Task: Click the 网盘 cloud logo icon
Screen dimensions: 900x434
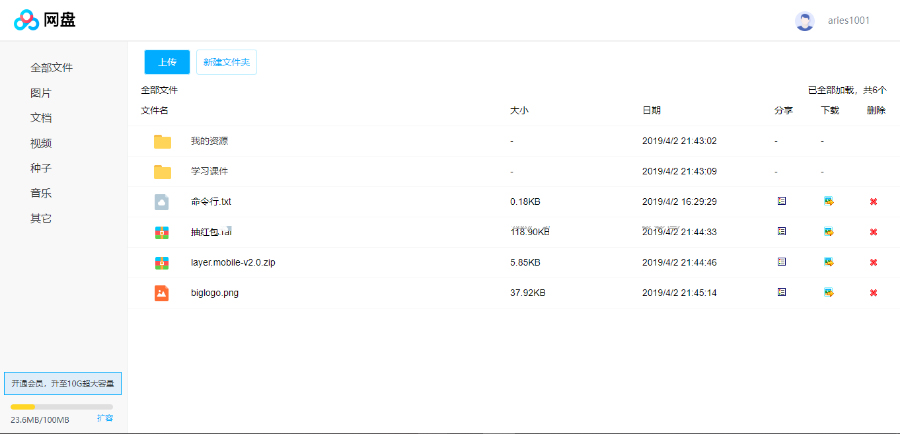Action: pos(26,21)
